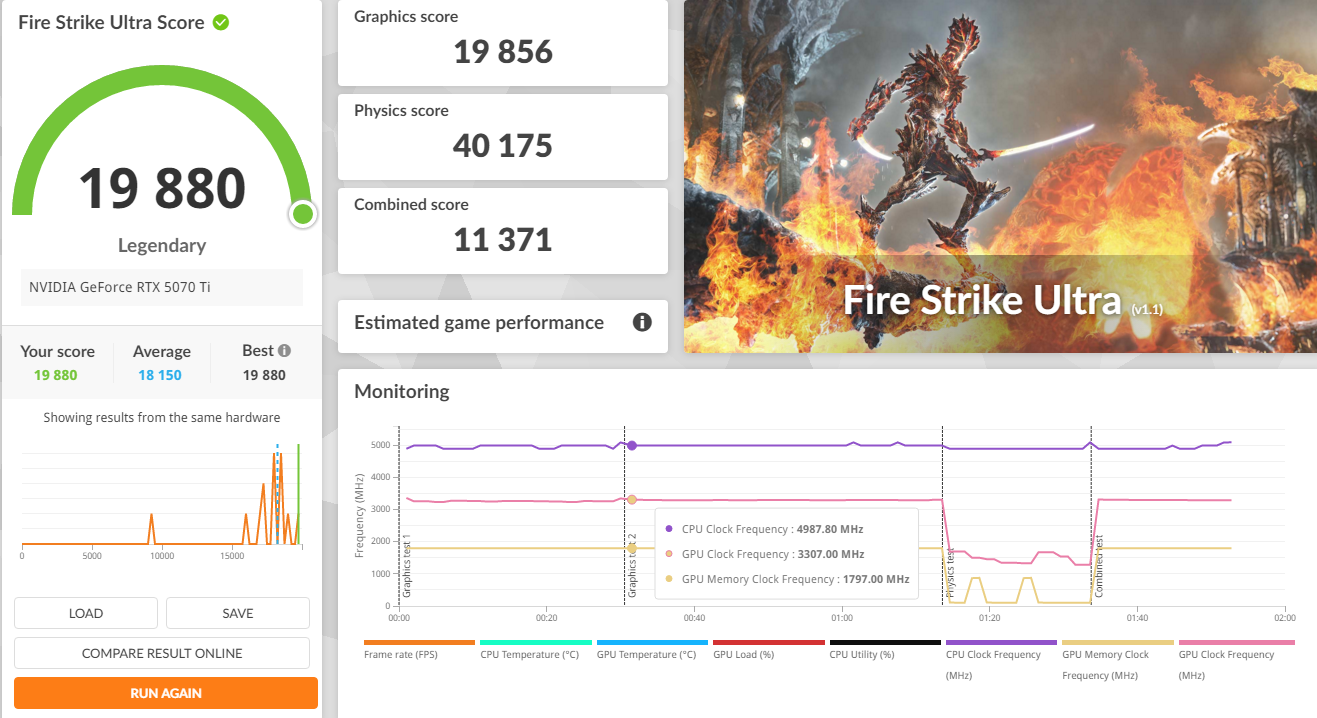Click the Physics test chart marker
Image resolution: width=1317 pixels, height=718 pixels.
point(950,575)
